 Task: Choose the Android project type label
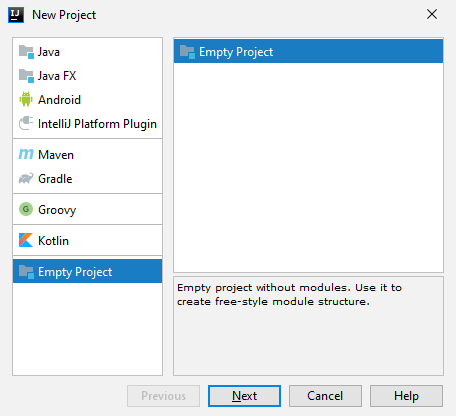click(59, 100)
